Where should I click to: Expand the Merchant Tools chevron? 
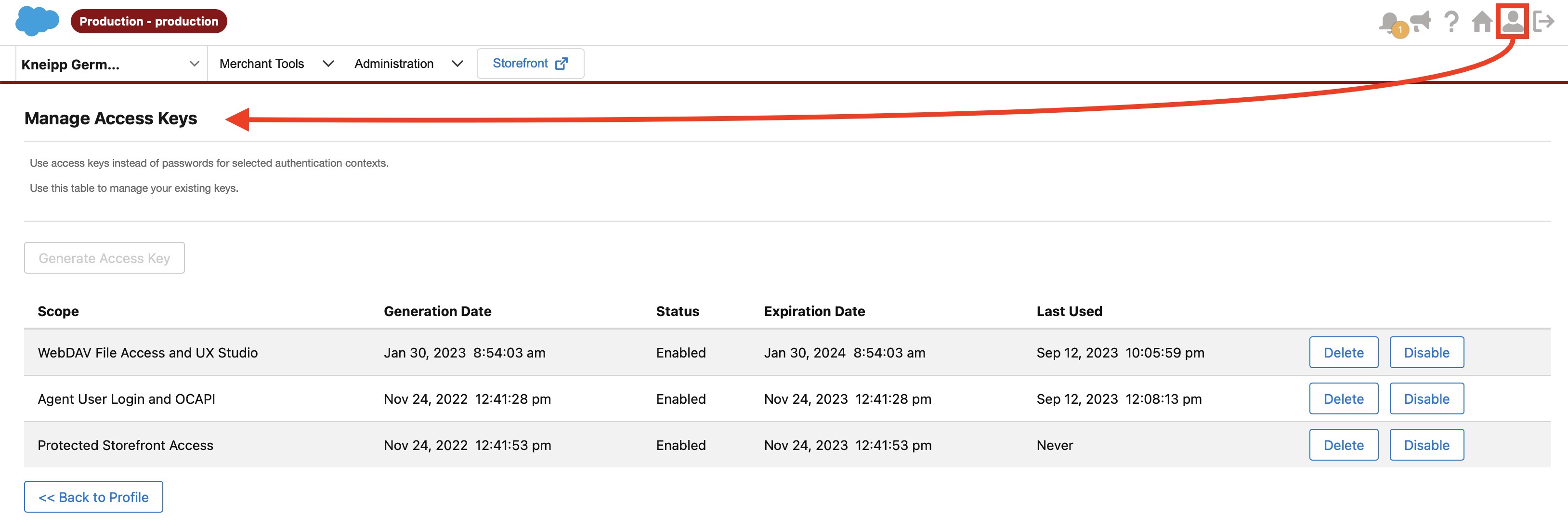328,63
